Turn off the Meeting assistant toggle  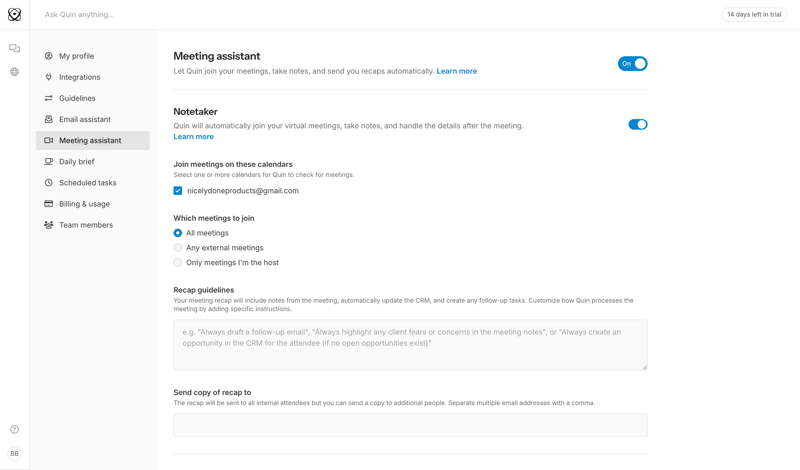[x=632, y=64]
